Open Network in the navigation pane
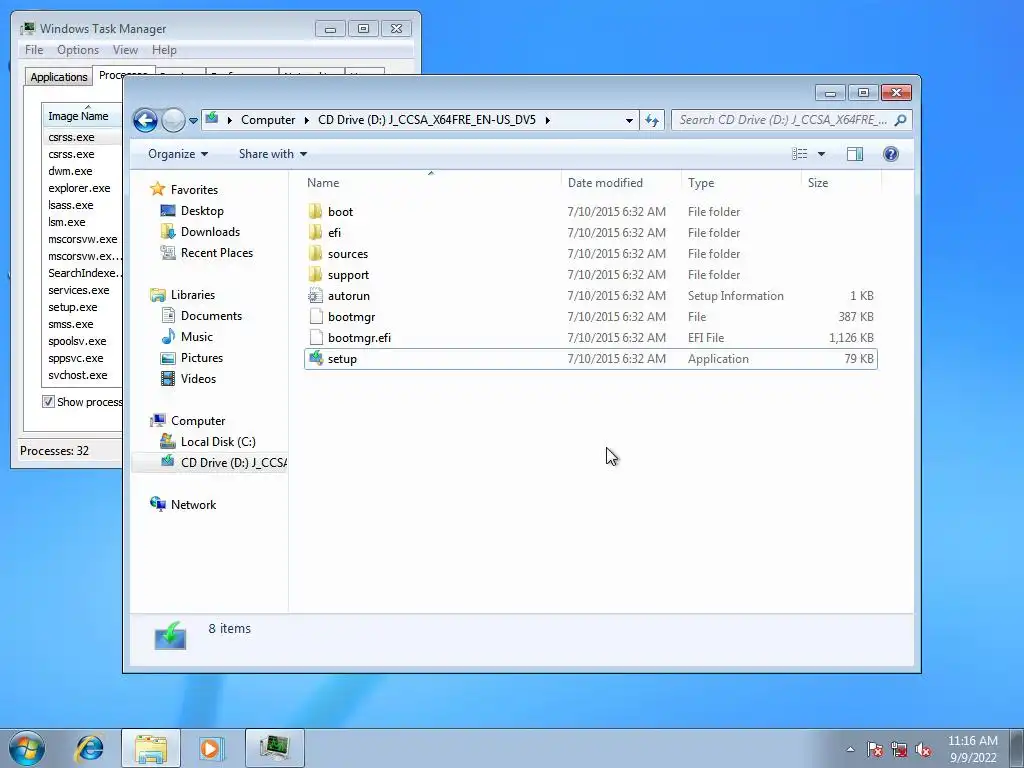The height and width of the screenshot is (768, 1024). click(x=193, y=505)
